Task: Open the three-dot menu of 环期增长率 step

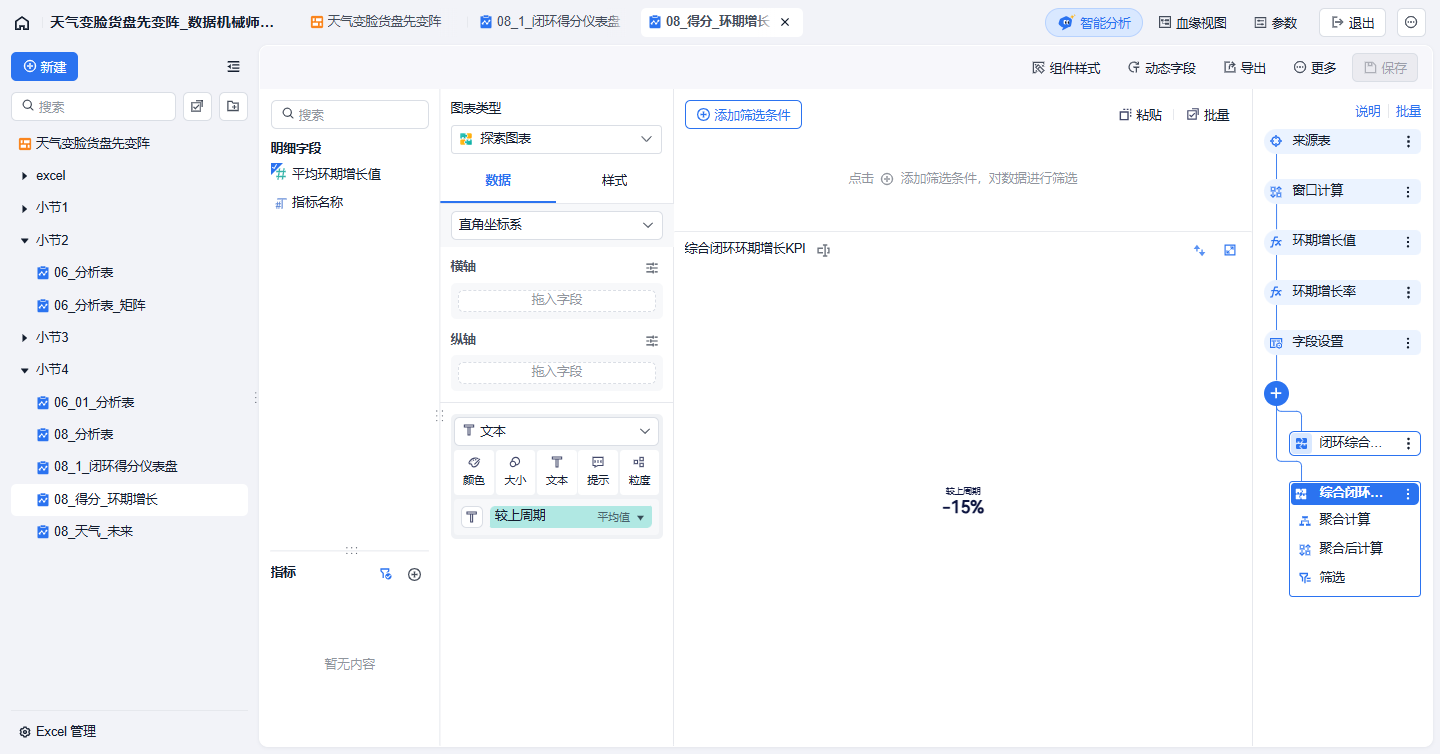Action: coord(1408,292)
